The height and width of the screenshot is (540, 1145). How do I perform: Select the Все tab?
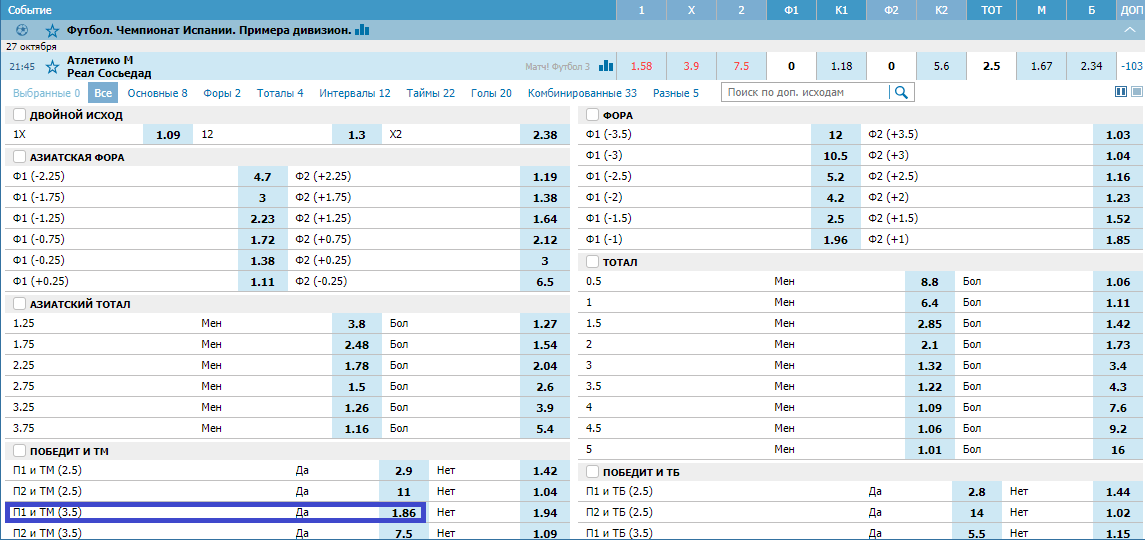click(103, 93)
